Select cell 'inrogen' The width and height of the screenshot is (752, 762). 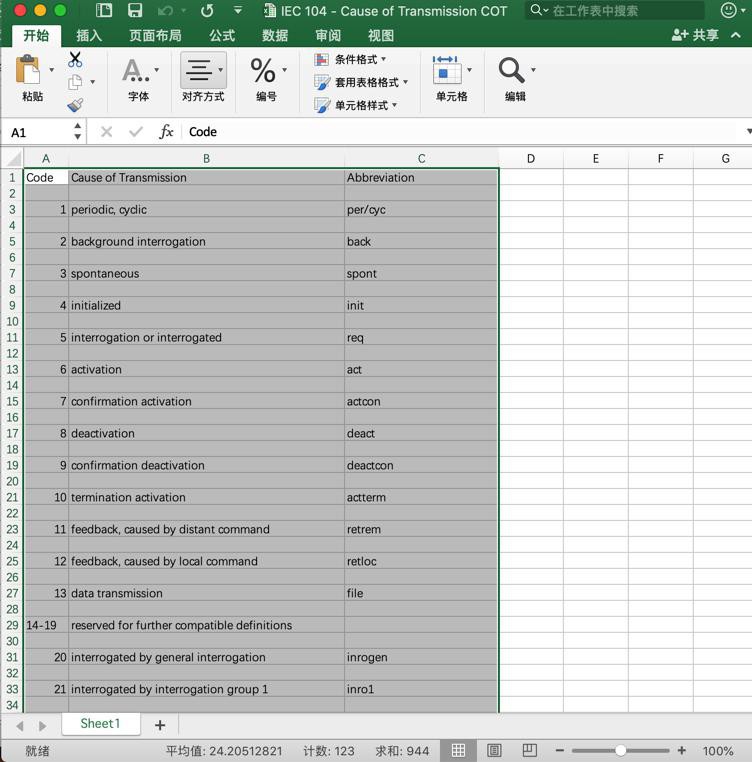coord(421,658)
